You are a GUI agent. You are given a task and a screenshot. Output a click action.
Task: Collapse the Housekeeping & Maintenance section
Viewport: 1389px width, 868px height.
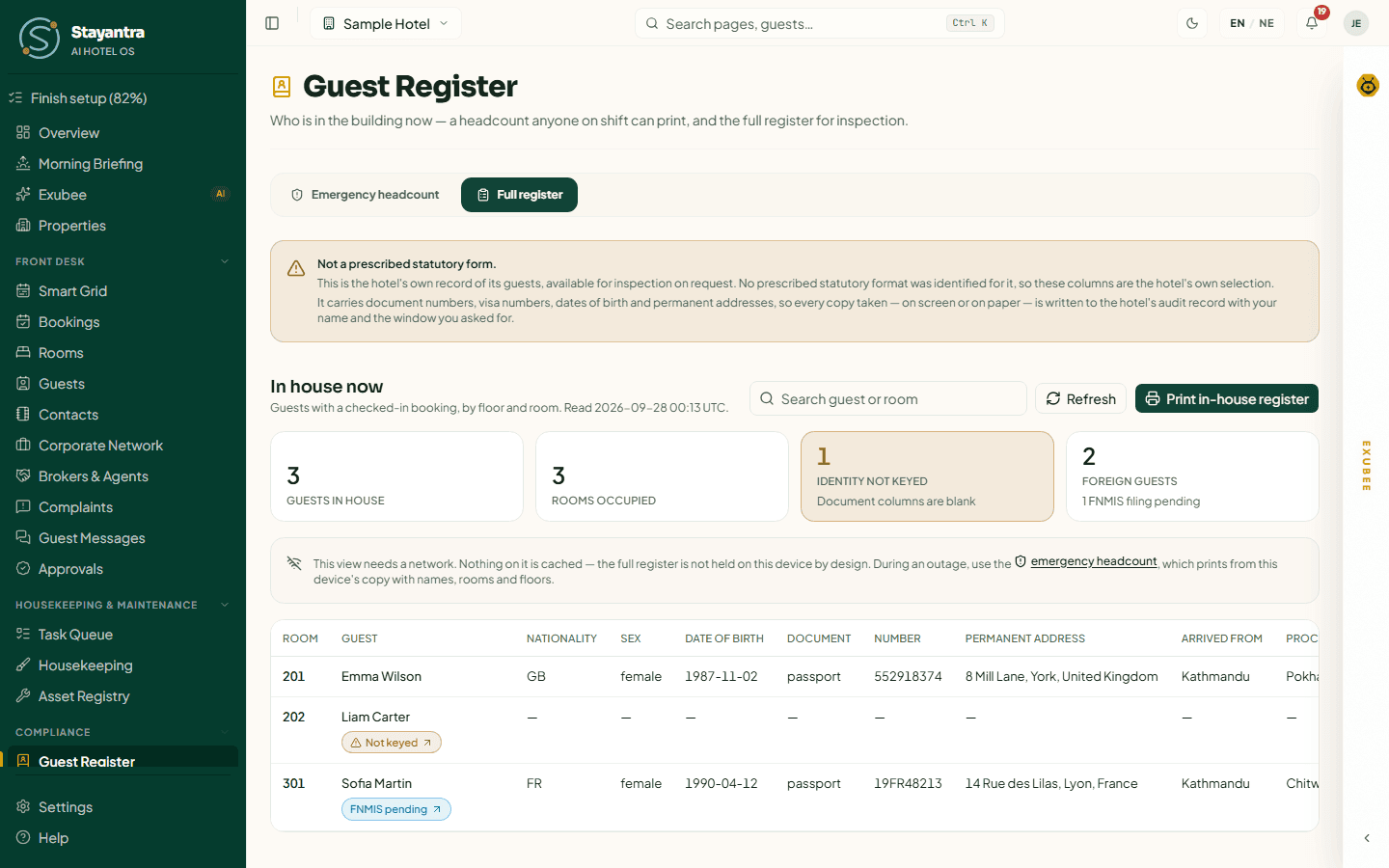pos(225,605)
